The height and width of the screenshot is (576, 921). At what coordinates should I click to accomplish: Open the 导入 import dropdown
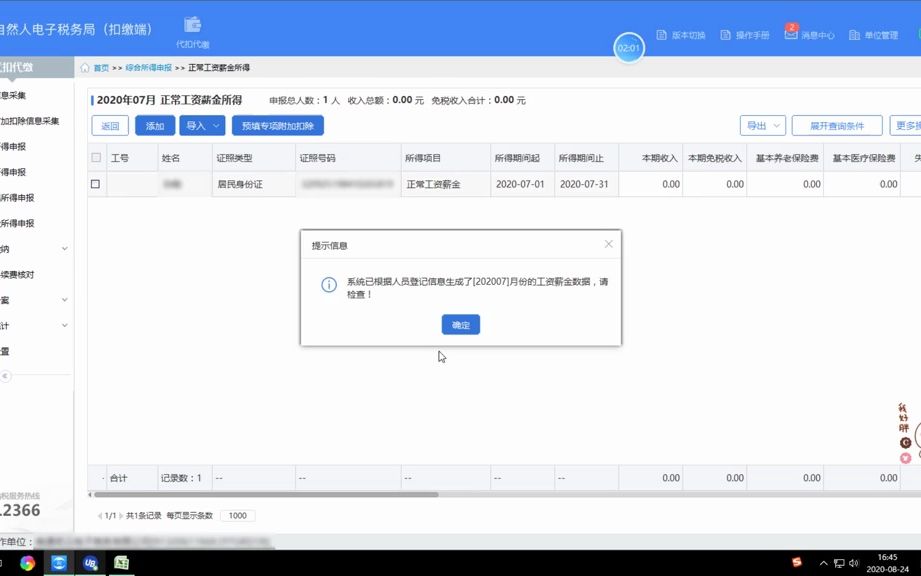[x=202, y=125]
